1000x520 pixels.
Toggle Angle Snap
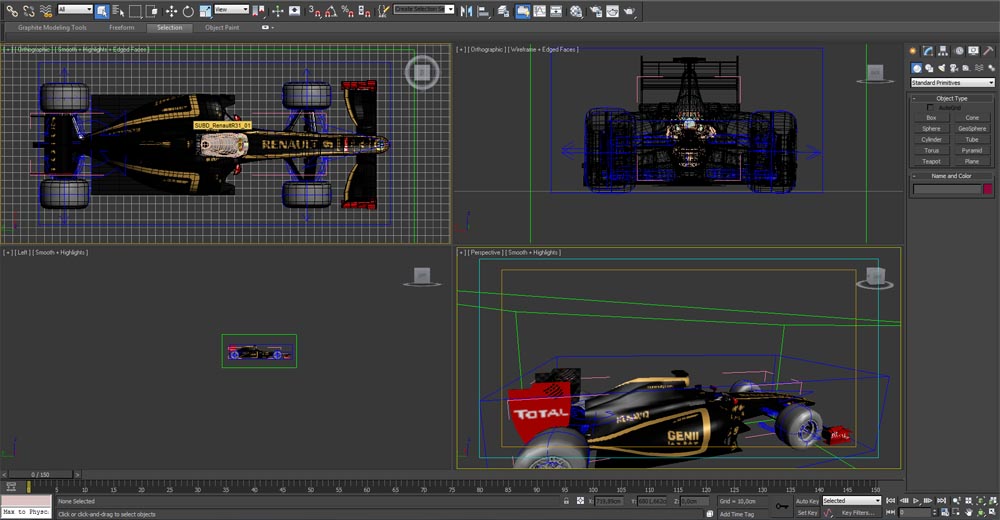pyautogui.click(x=331, y=11)
